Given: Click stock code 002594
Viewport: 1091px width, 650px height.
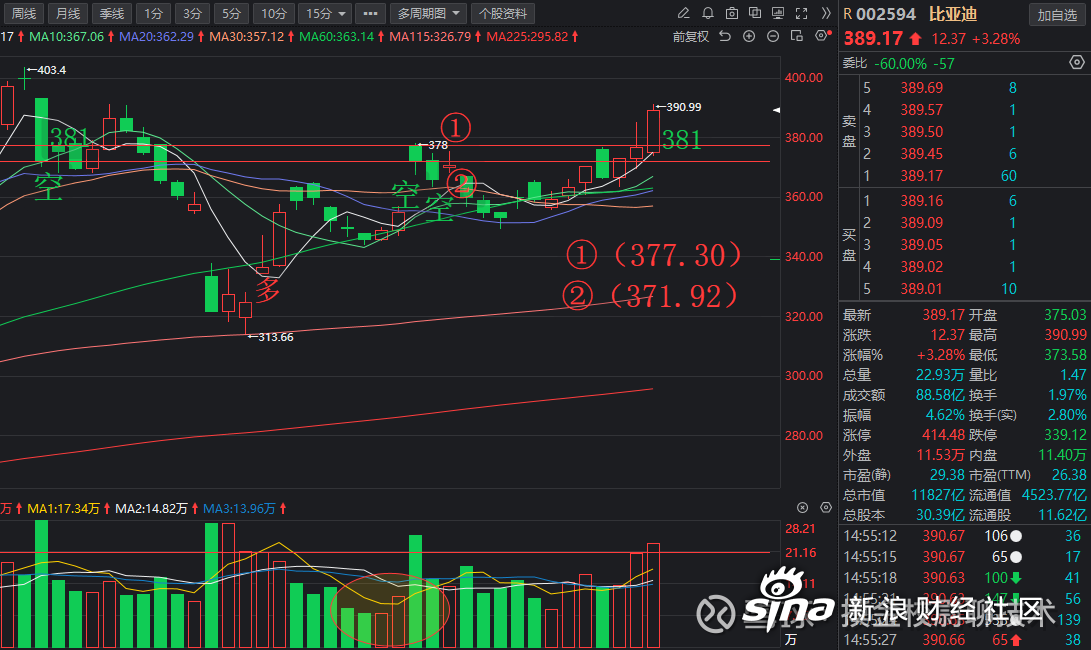Looking at the screenshot, I should point(886,14).
